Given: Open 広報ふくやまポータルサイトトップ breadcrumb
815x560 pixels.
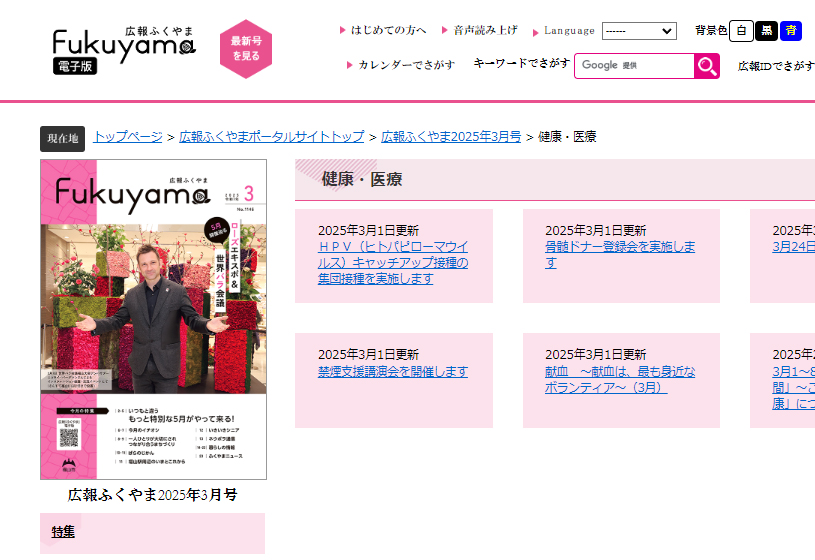Looking at the screenshot, I should coord(271,137).
